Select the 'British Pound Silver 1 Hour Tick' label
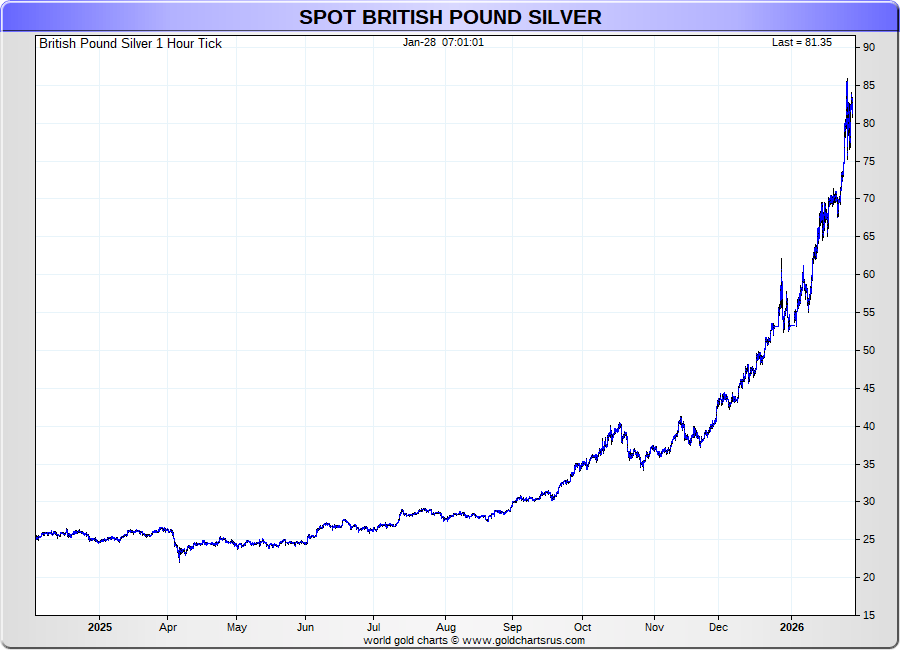This screenshot has height=650, width=900. click(x=130, y=44)
